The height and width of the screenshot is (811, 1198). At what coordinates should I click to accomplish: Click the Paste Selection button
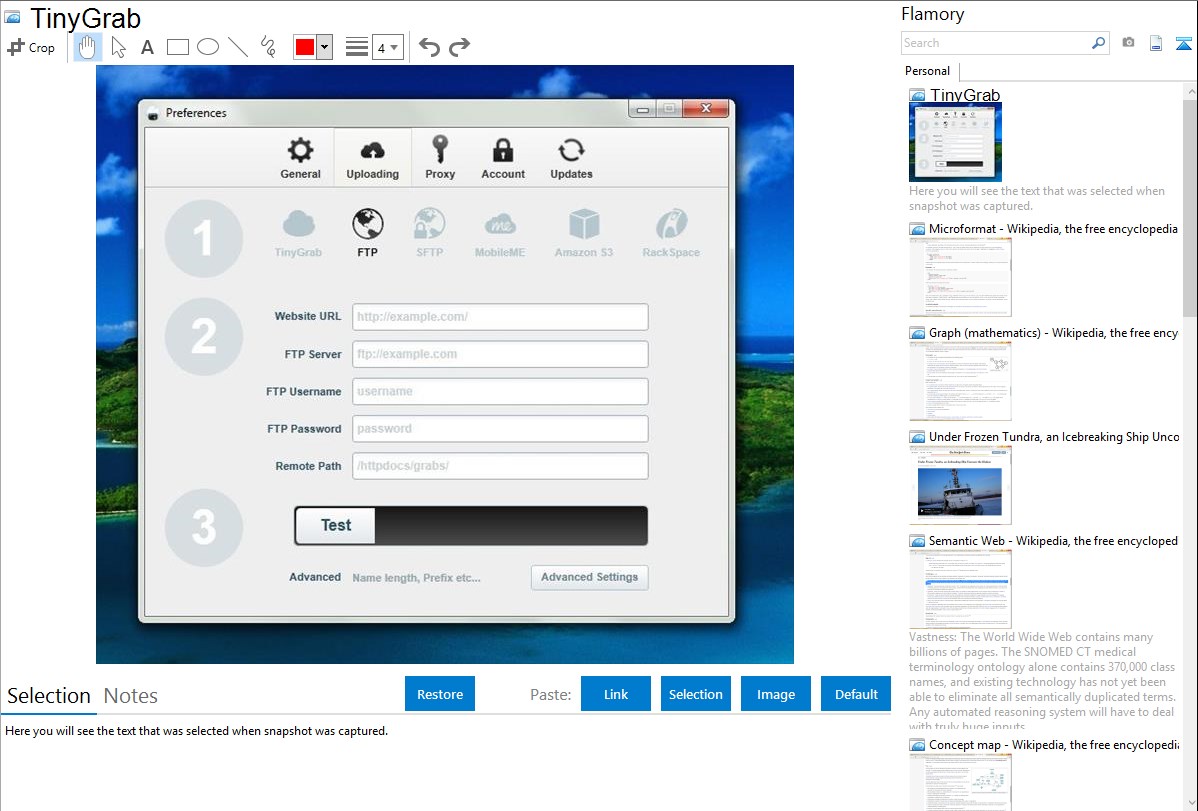point(695,694)
